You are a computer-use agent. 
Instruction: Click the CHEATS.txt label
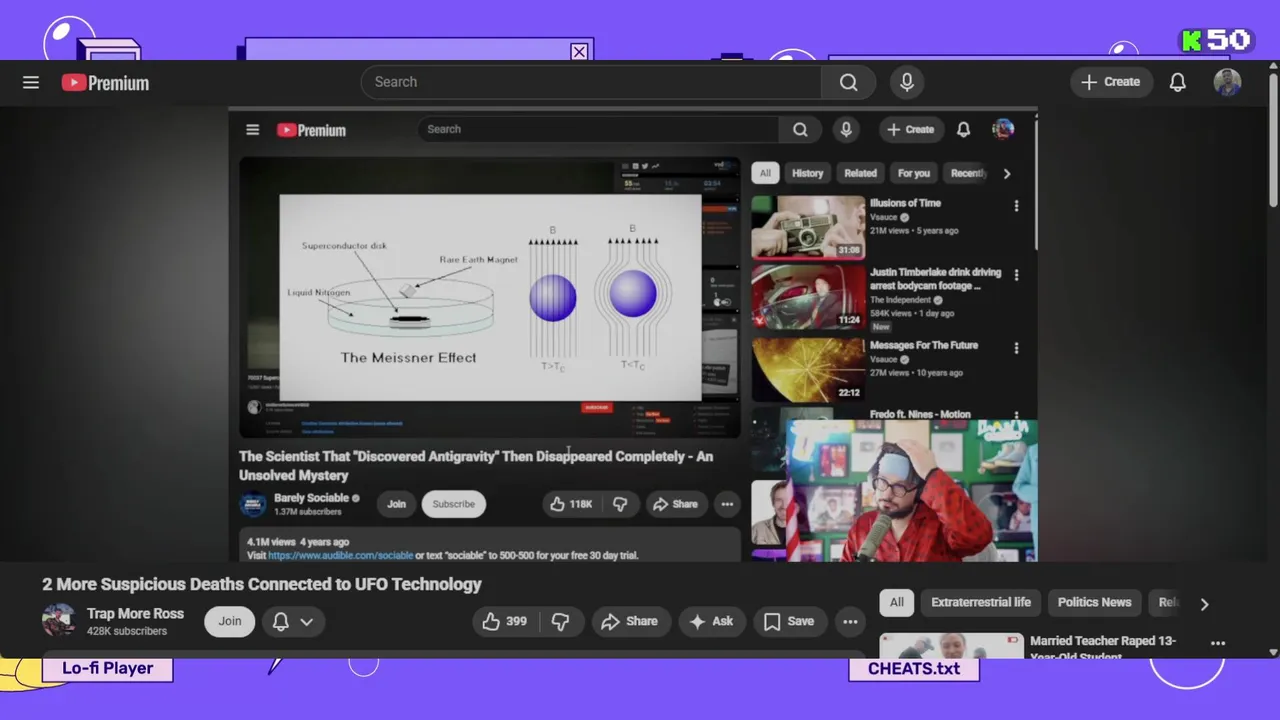click(914, 669)
